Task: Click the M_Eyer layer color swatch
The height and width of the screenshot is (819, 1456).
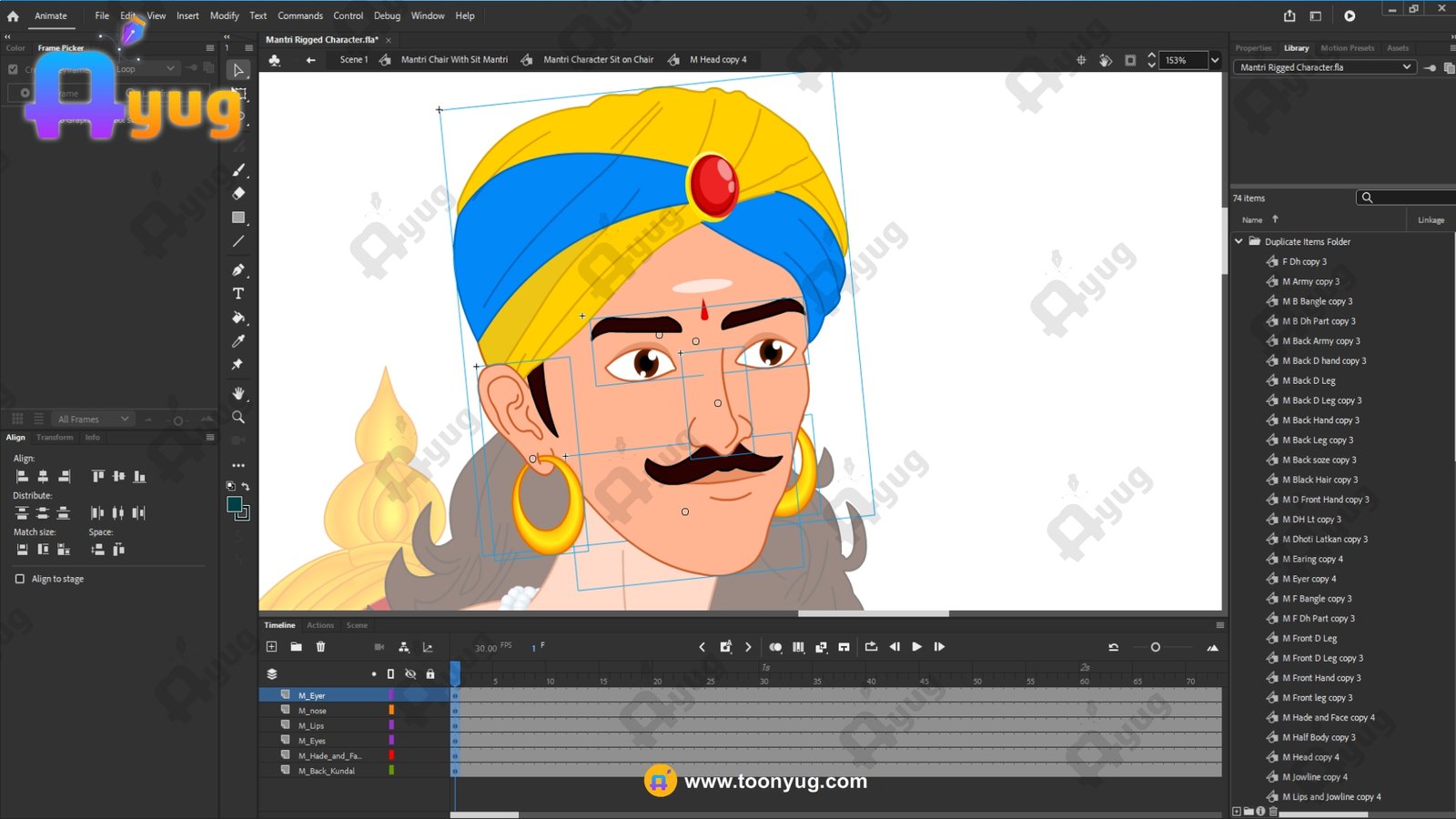Action: coord(391,695)
